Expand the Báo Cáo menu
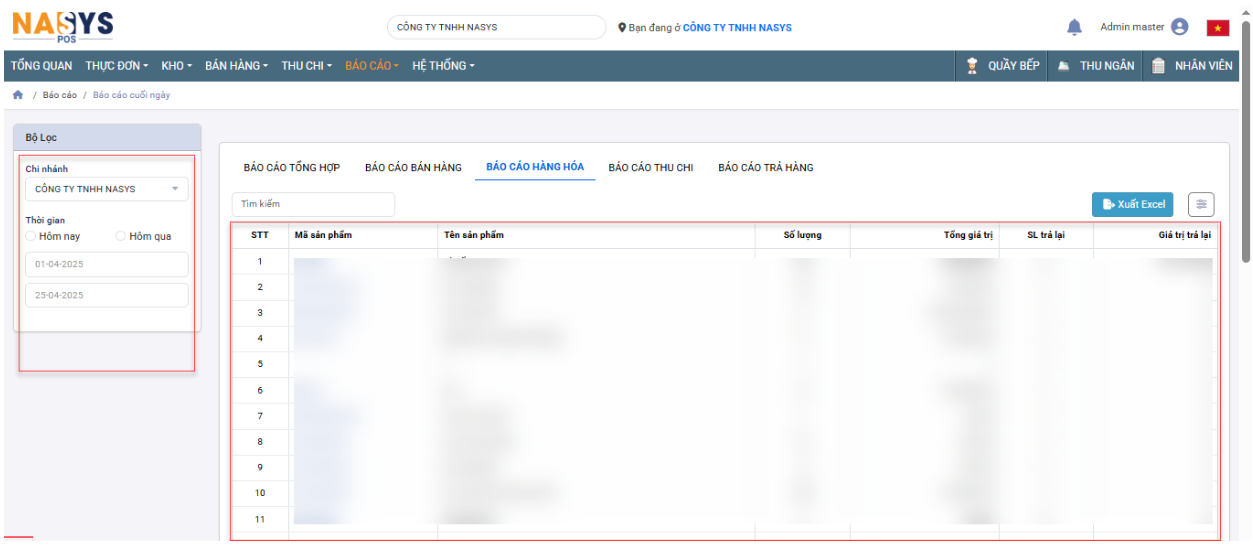 pos(371,66)
